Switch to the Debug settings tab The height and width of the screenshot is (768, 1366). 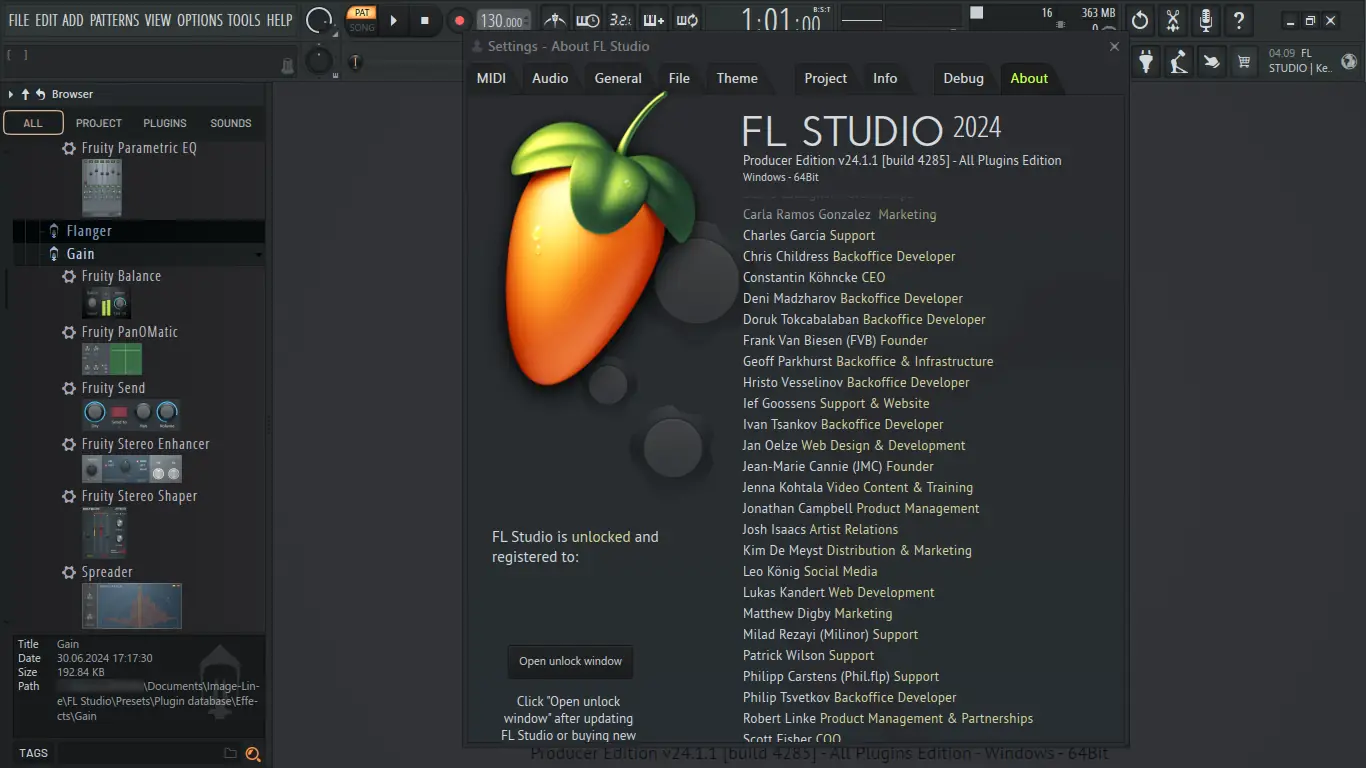click(964, 78)
